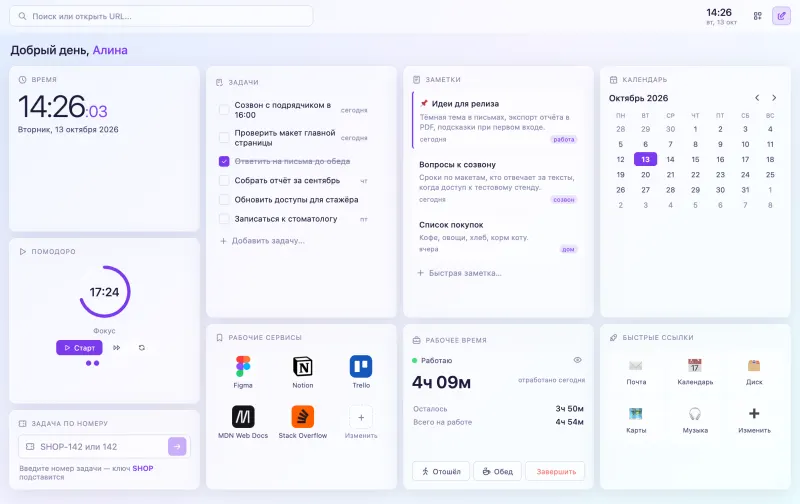Click the 4ч 09м worked time value
The height and width of the screenshot is (504, 800).
(x=441, y=382)
